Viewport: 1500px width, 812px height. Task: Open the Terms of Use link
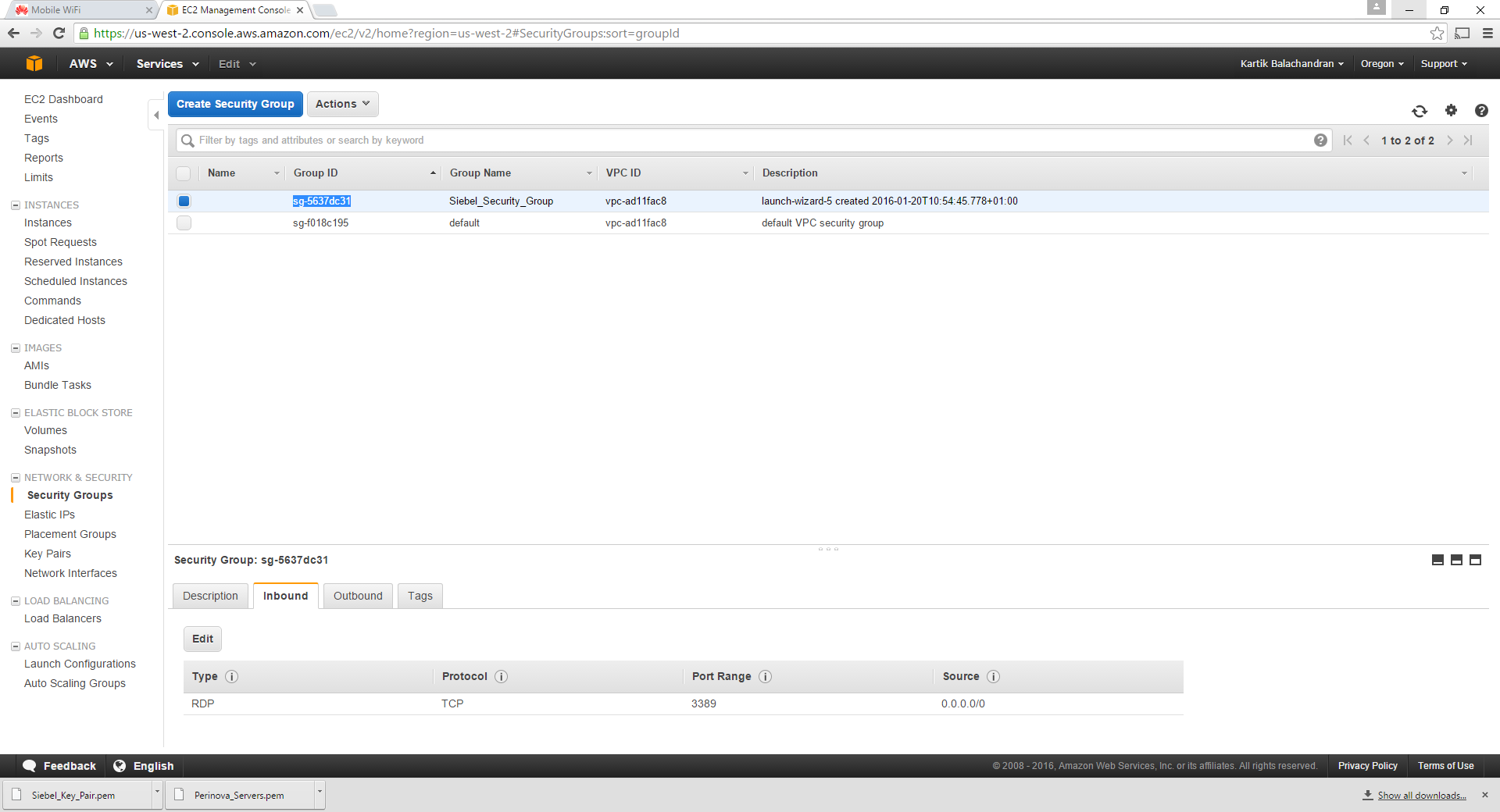(1445, 766)
